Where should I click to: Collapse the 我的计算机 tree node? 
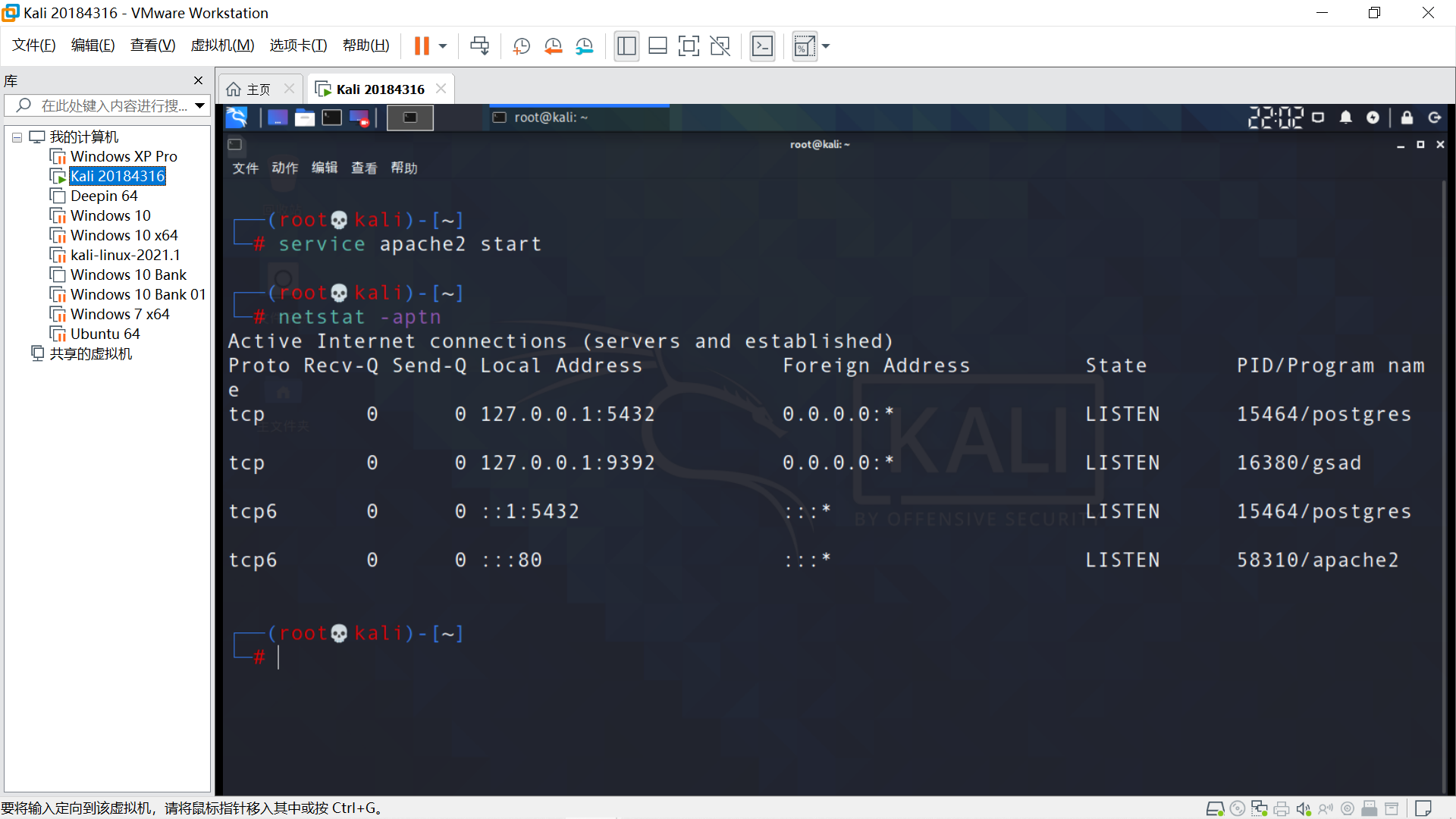coord(17,137)
